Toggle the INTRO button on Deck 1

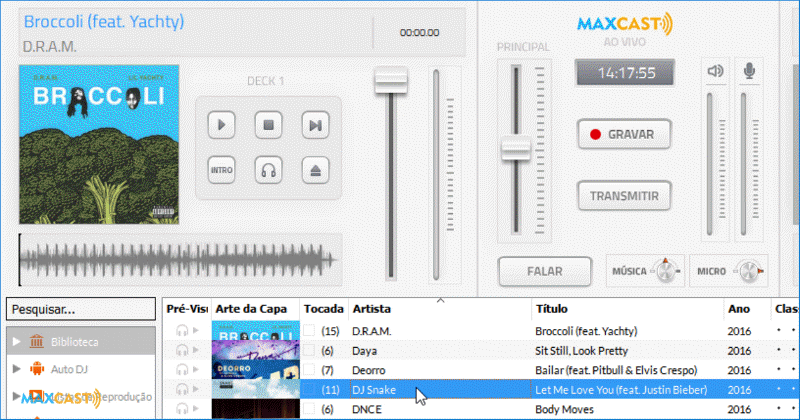(x=221, y=170)
